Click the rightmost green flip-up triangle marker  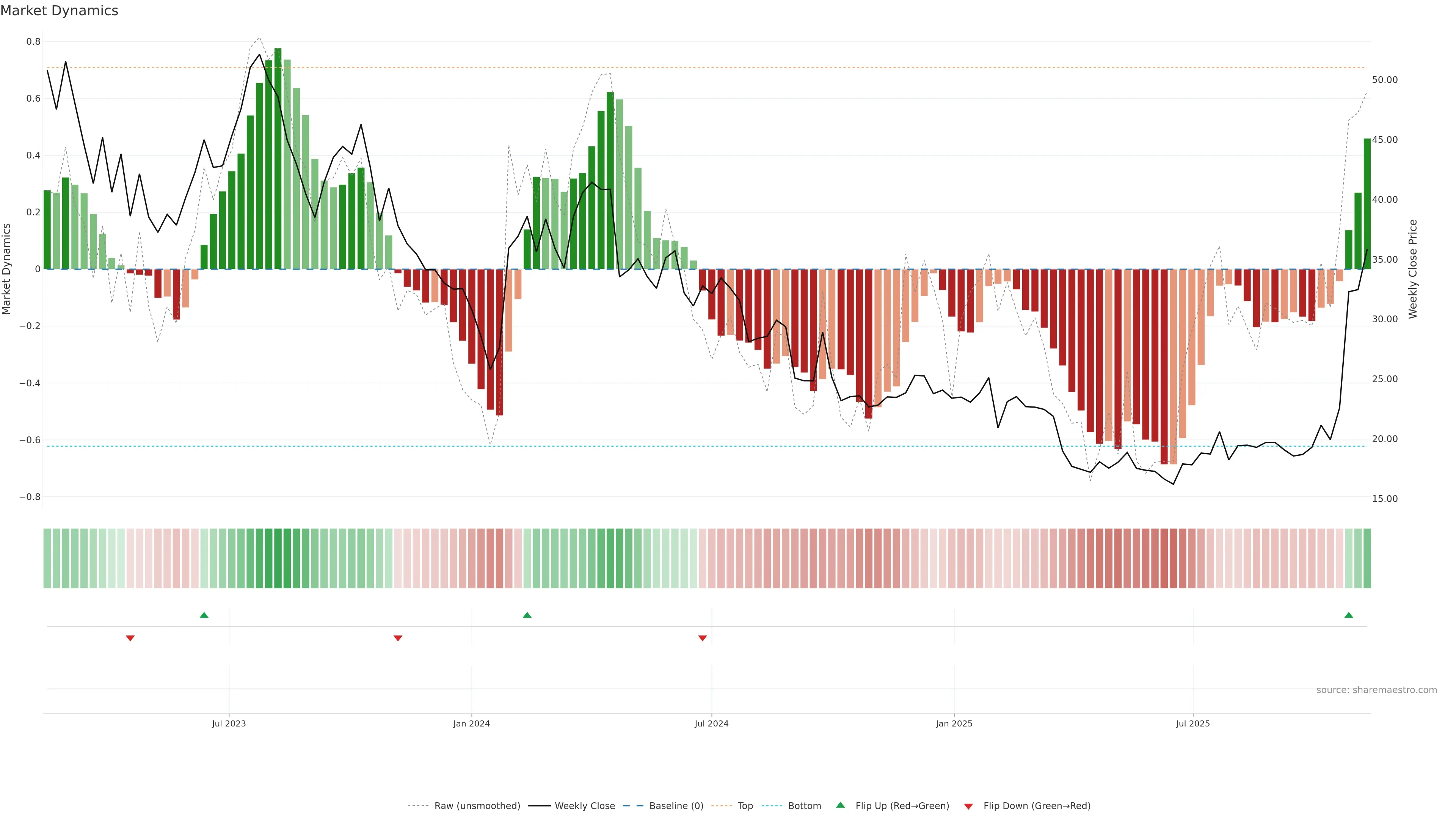coord(1349,615)
